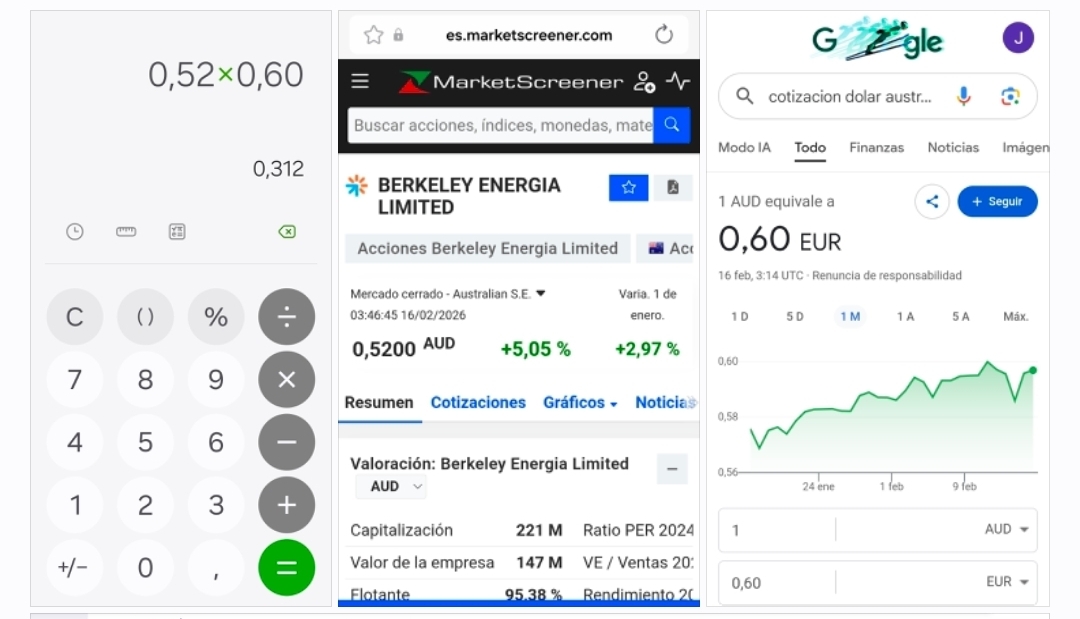
Task: Share the AUD to EUR quote
Action: tap(931, 202)
